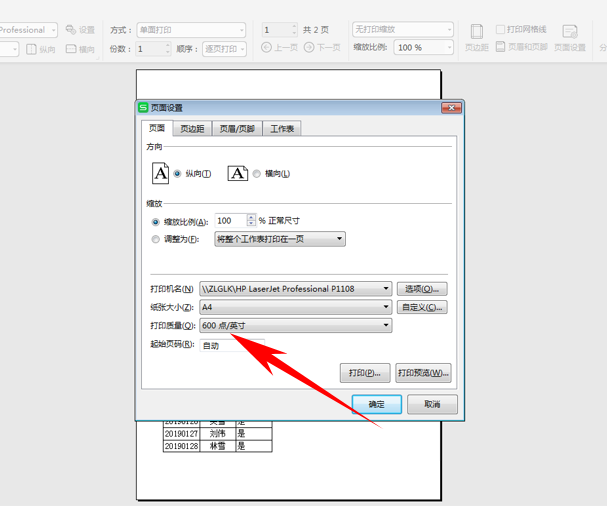The image size is (607, 506).
Task: Click the page number spinner arrows
Action: pos(294,30)
